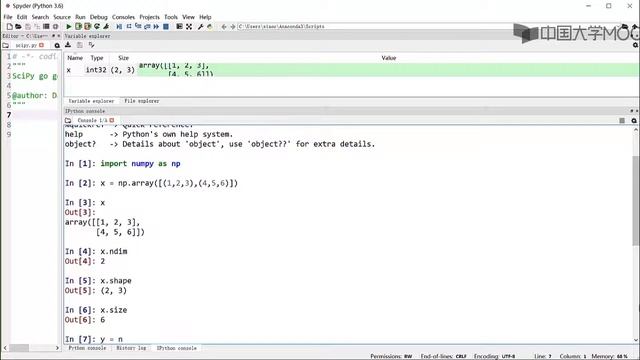Click the Debug file toolbar icon
The width and height of the screenshot is (640, 360).
[119, 27]
